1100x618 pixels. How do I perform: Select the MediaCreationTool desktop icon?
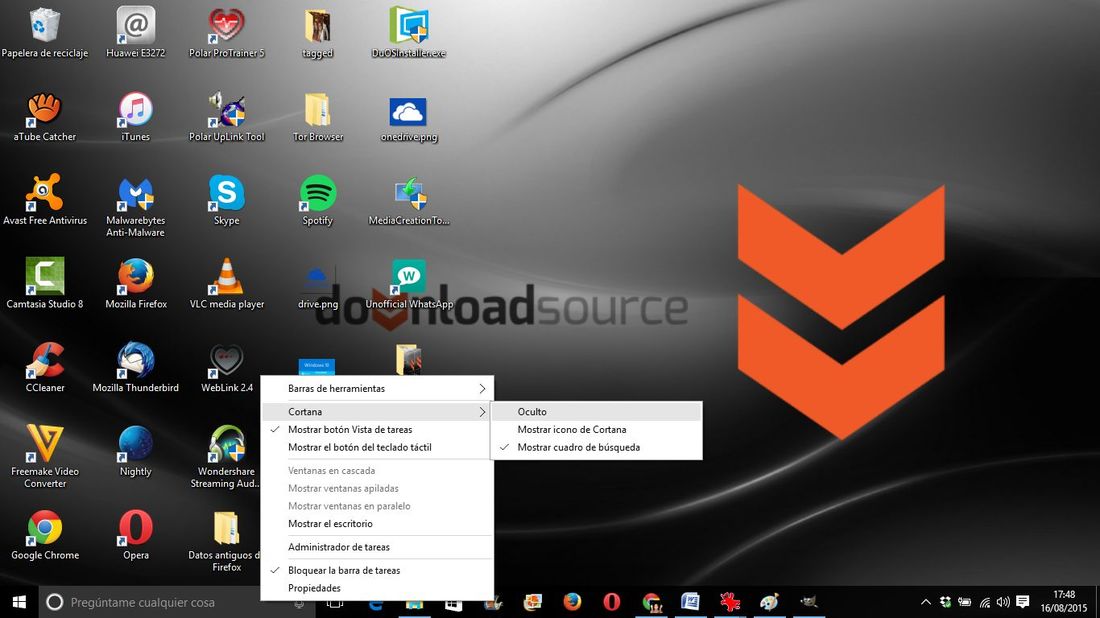pyautogui.click(x=409, y=200)
